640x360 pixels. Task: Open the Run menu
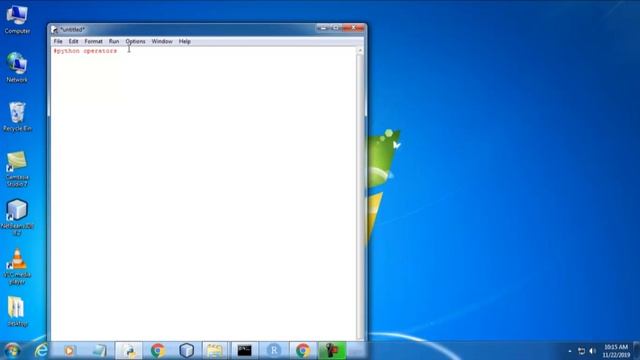click(x=114, y=41)
